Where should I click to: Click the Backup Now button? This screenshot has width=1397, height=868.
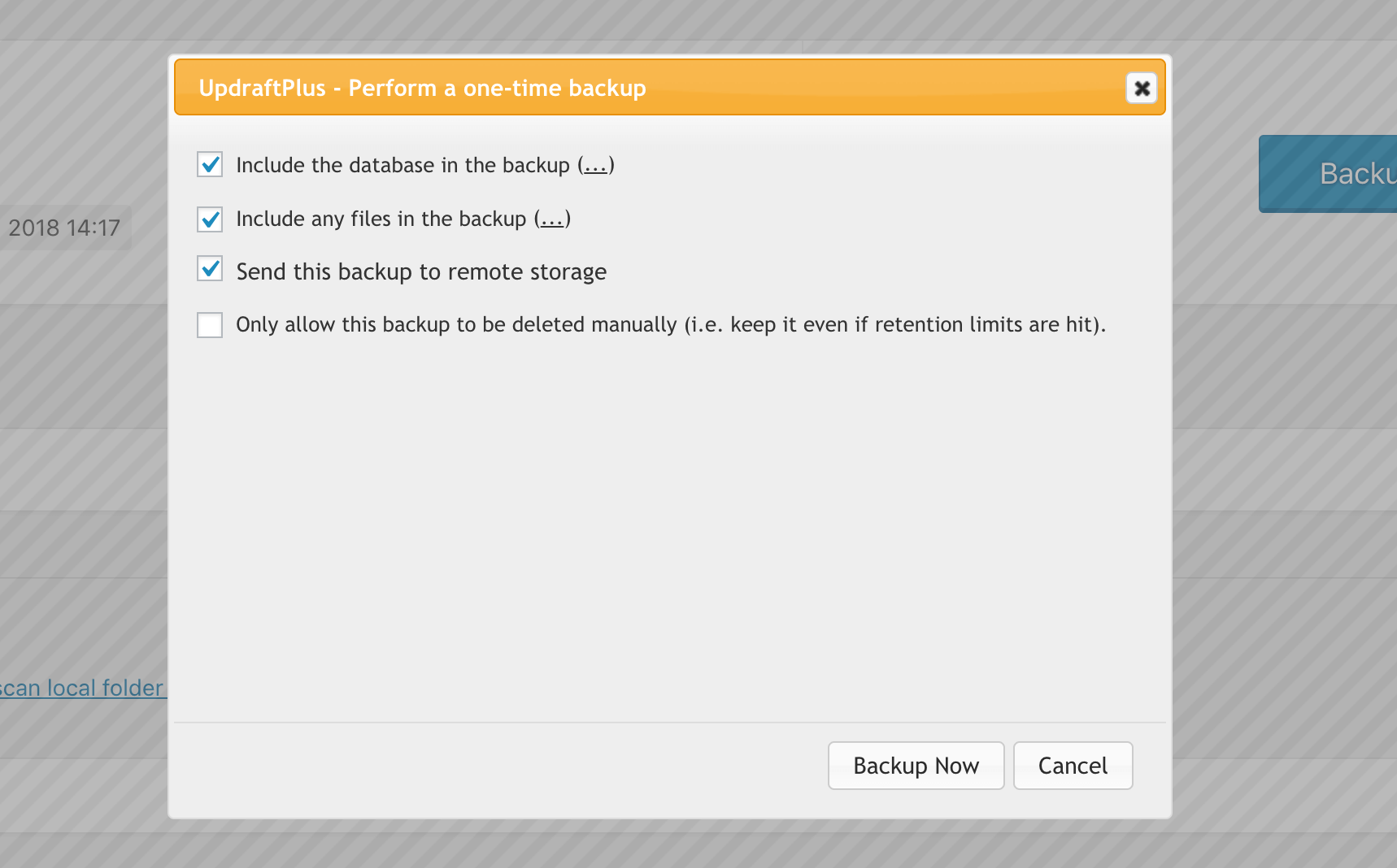[x=916, y=766]
